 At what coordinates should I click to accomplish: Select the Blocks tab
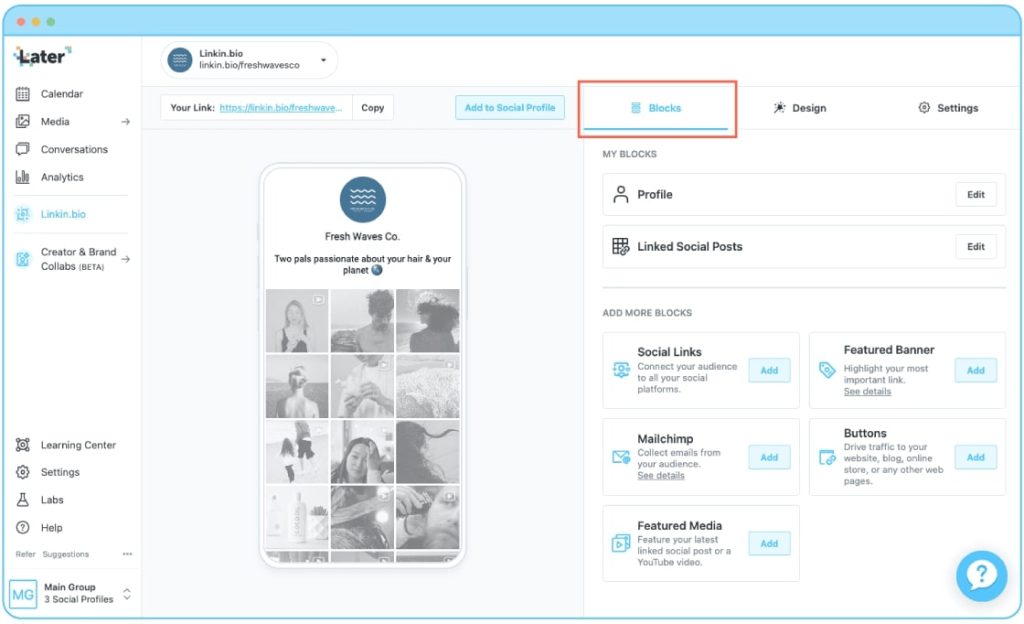656,108
